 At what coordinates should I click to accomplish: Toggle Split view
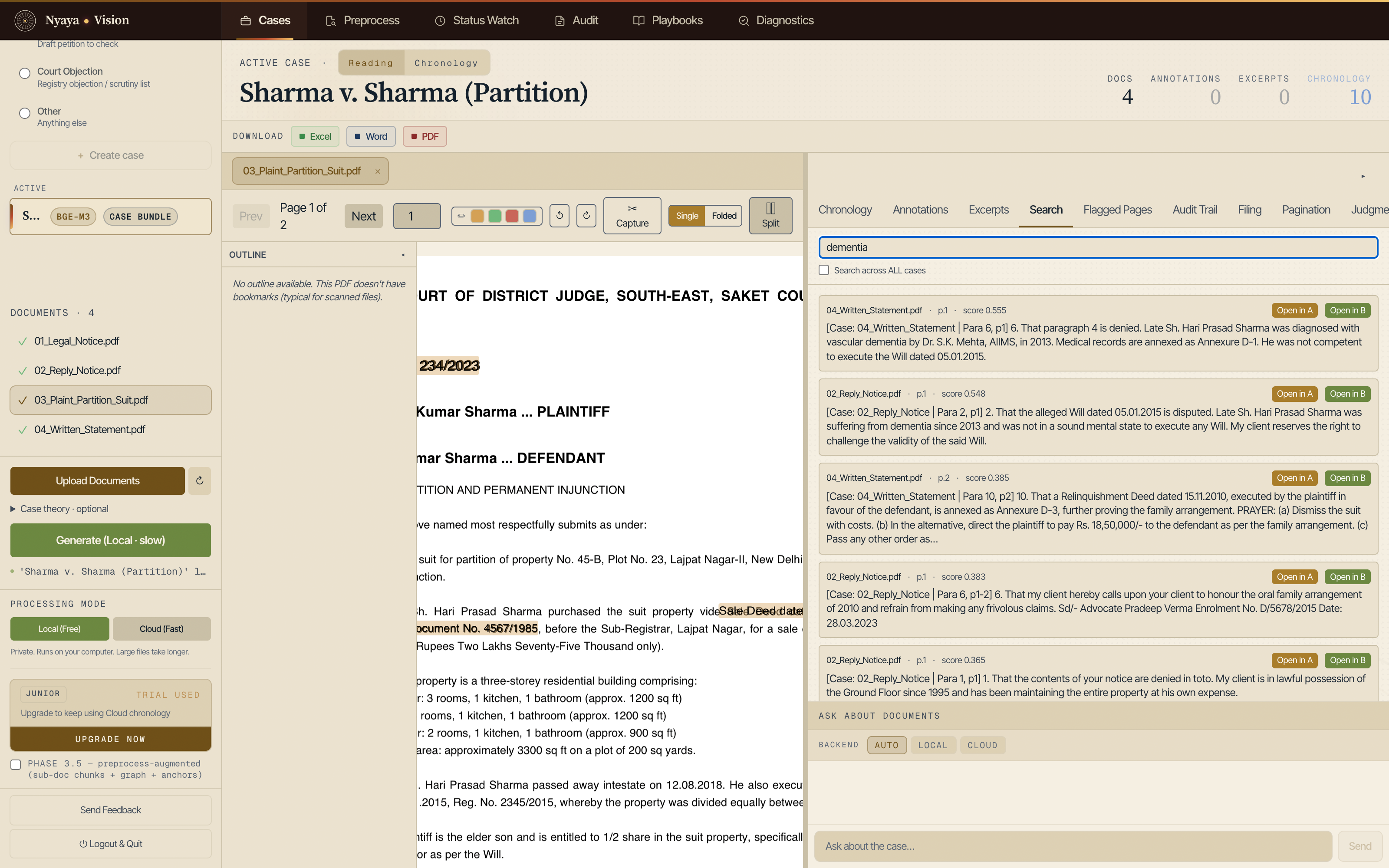point(770,216)
